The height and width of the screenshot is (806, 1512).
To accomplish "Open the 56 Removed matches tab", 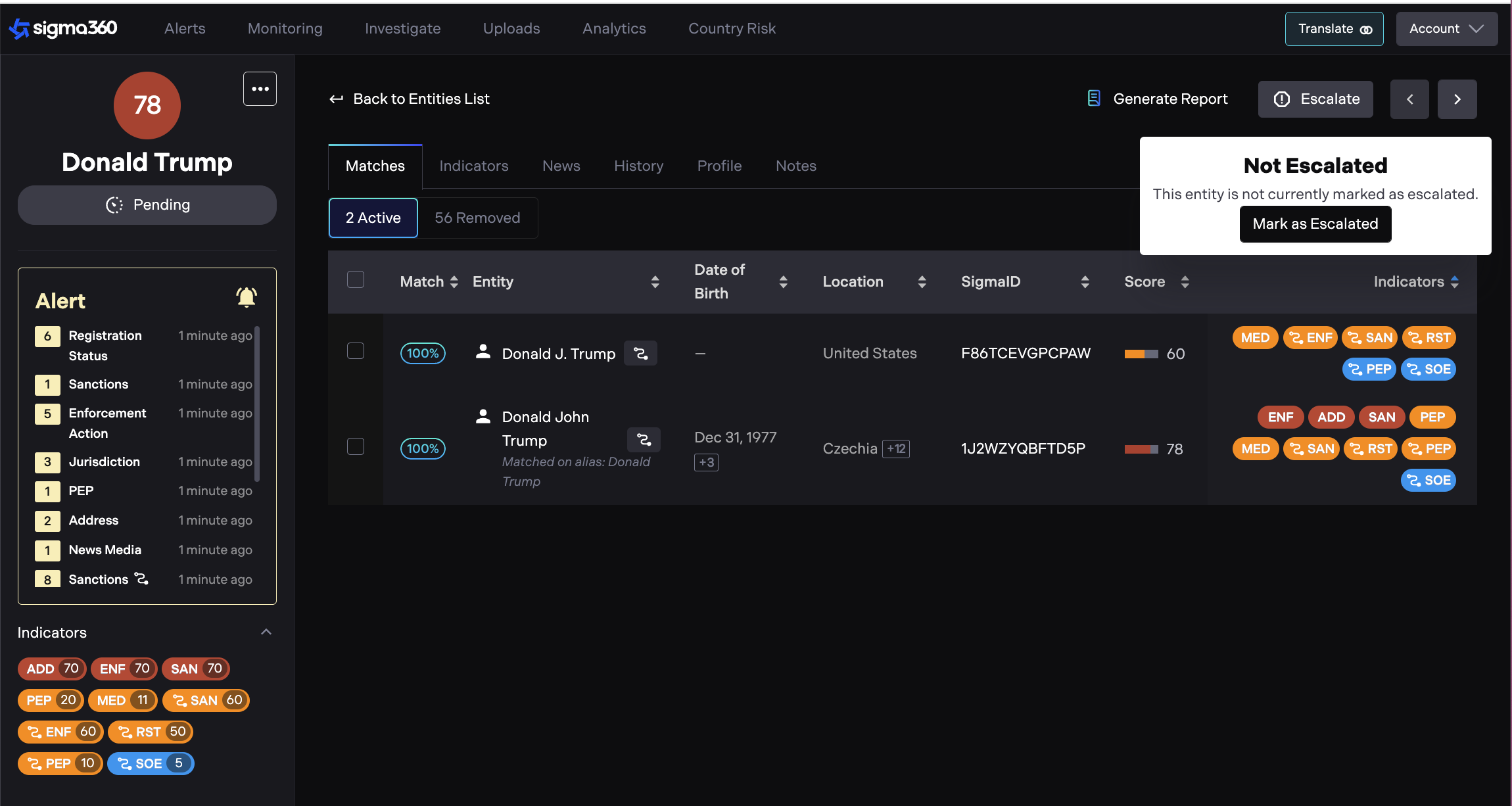I will tap(477, 218).
